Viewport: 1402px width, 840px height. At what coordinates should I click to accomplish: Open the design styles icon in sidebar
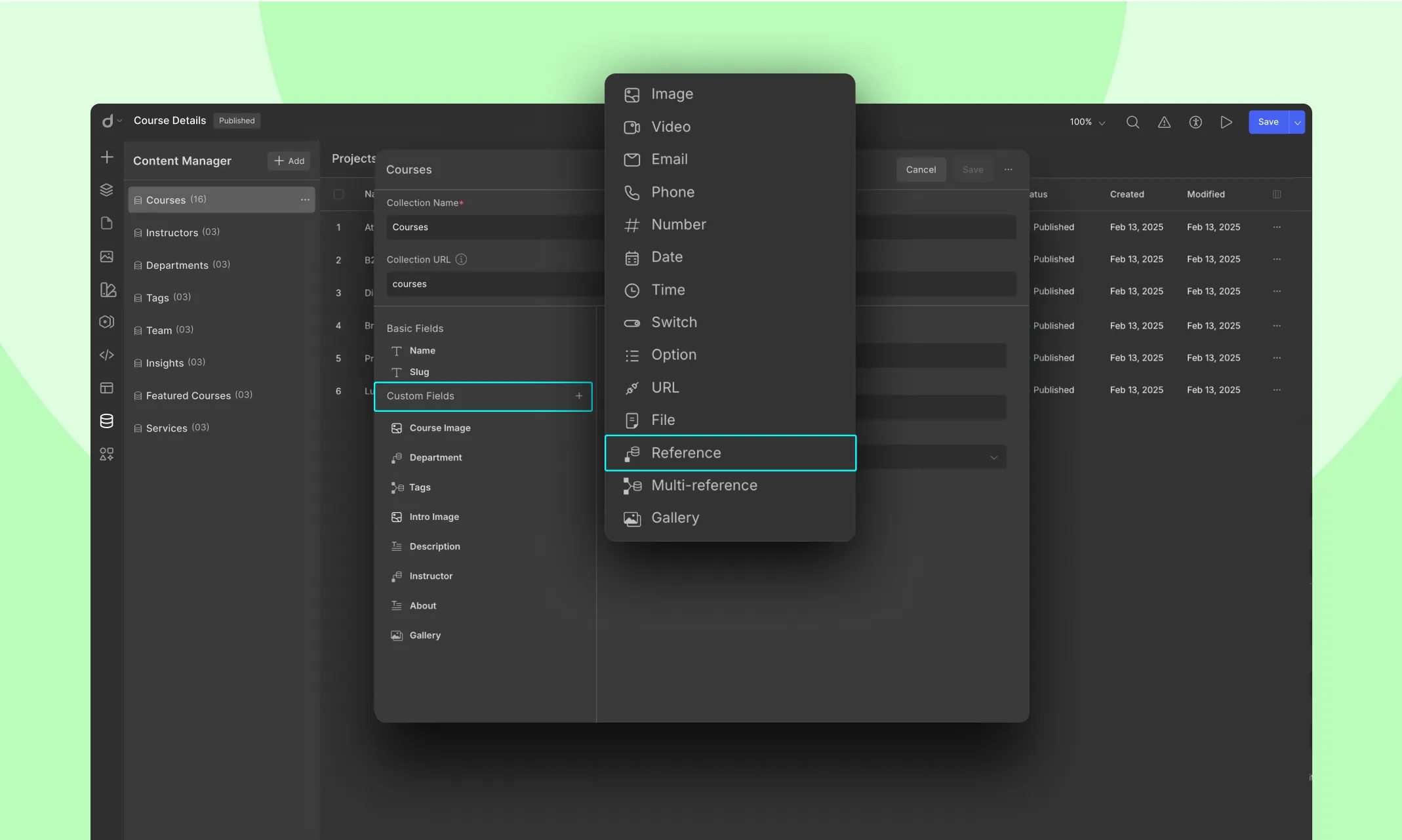pyautogui.click(x=108, y=289)
